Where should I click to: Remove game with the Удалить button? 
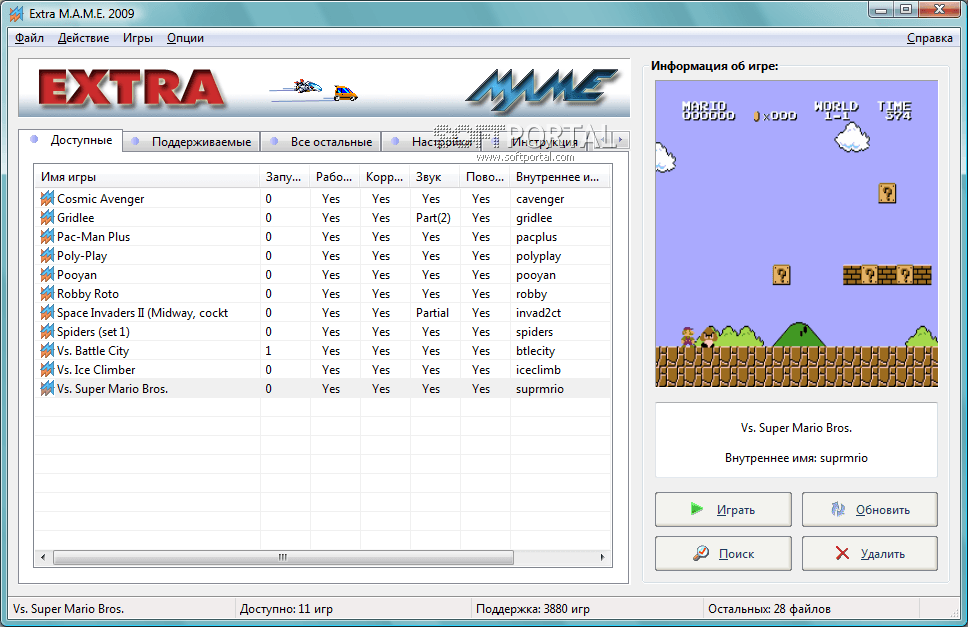[869, 553]
